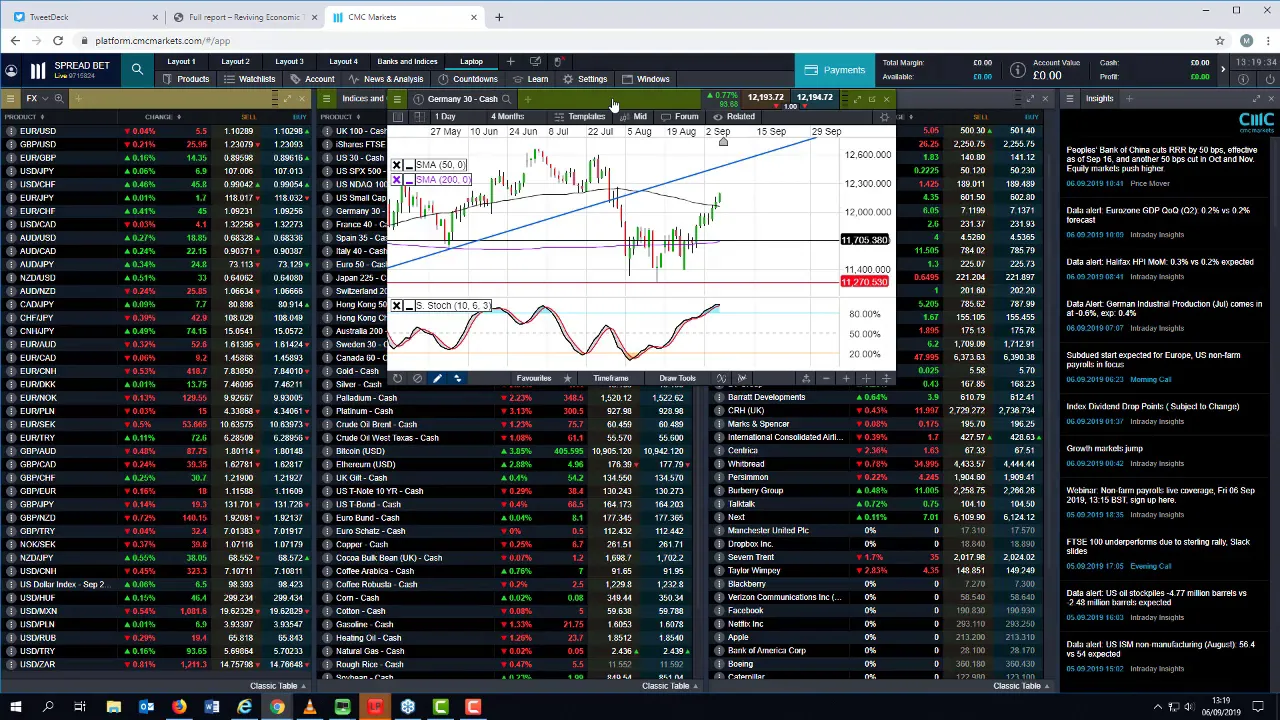Open the Watchlists menu

point(249,79)
